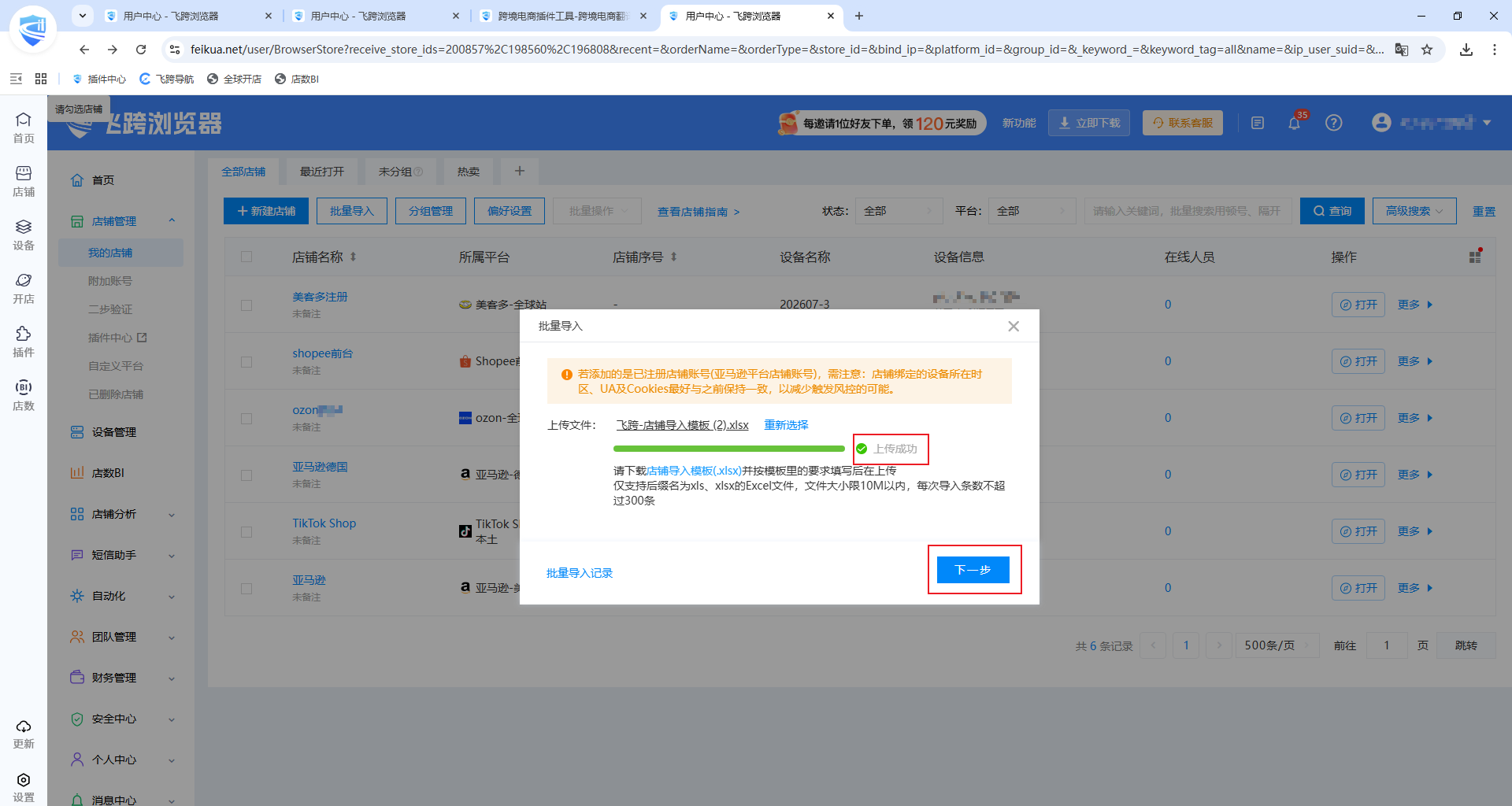Tick the checkbox for the 亚马逊 row
1512x806 pixels.
coord(246,588)
